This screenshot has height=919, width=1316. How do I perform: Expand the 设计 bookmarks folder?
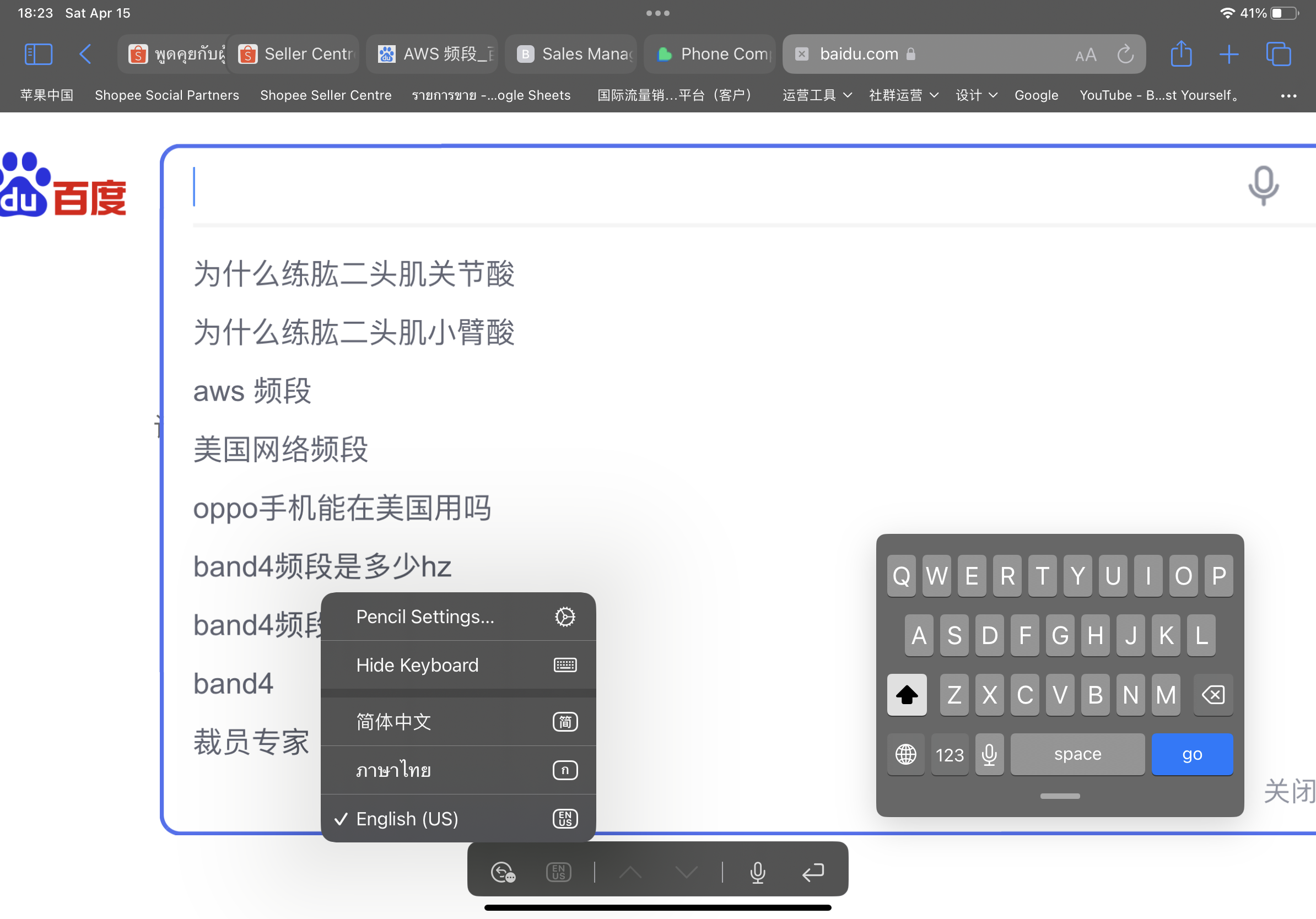[x=976, y=95]
